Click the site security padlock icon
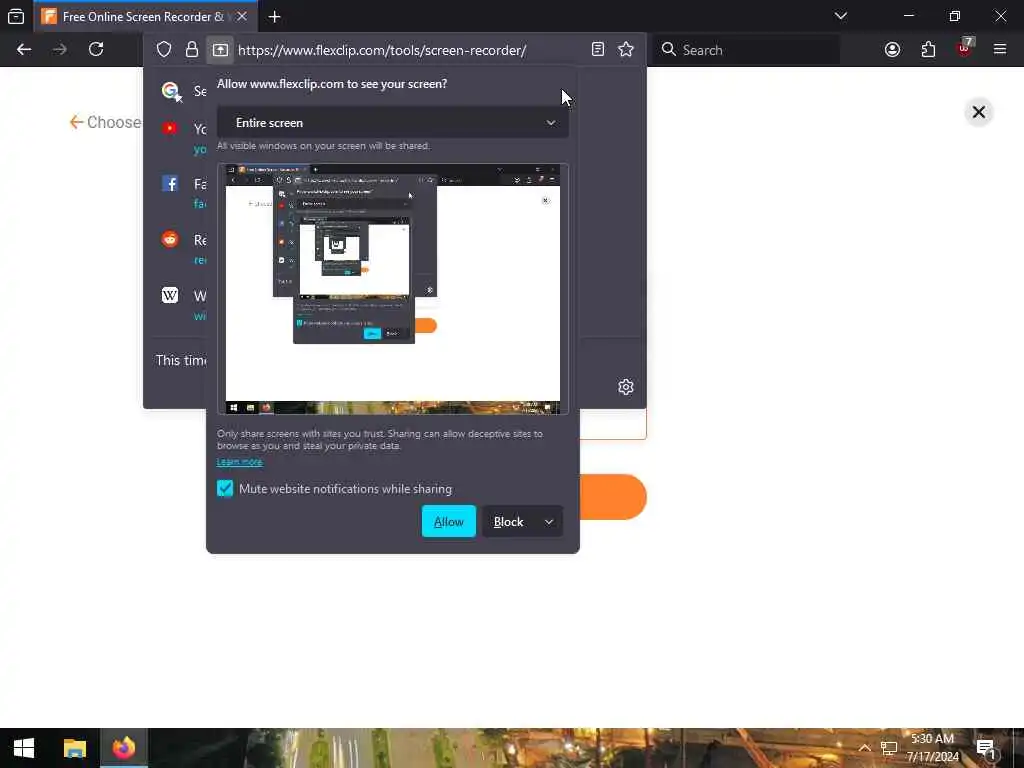The image size is (1024, 768). [191, 50]
